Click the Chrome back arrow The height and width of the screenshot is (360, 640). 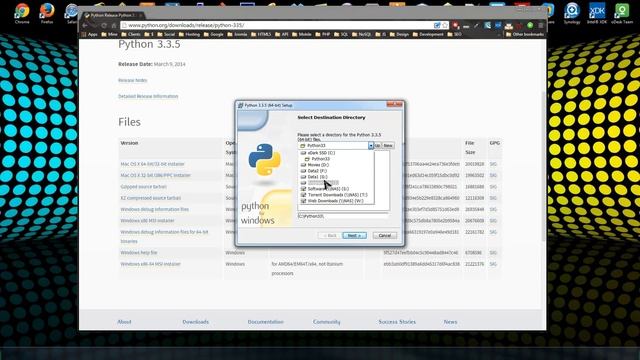point(85,25)
